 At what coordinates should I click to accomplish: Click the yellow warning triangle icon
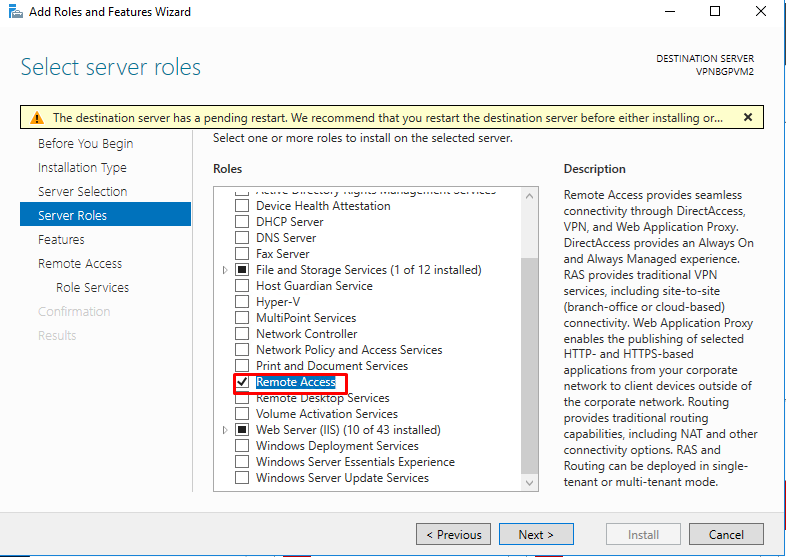click(x=37, y=118)
